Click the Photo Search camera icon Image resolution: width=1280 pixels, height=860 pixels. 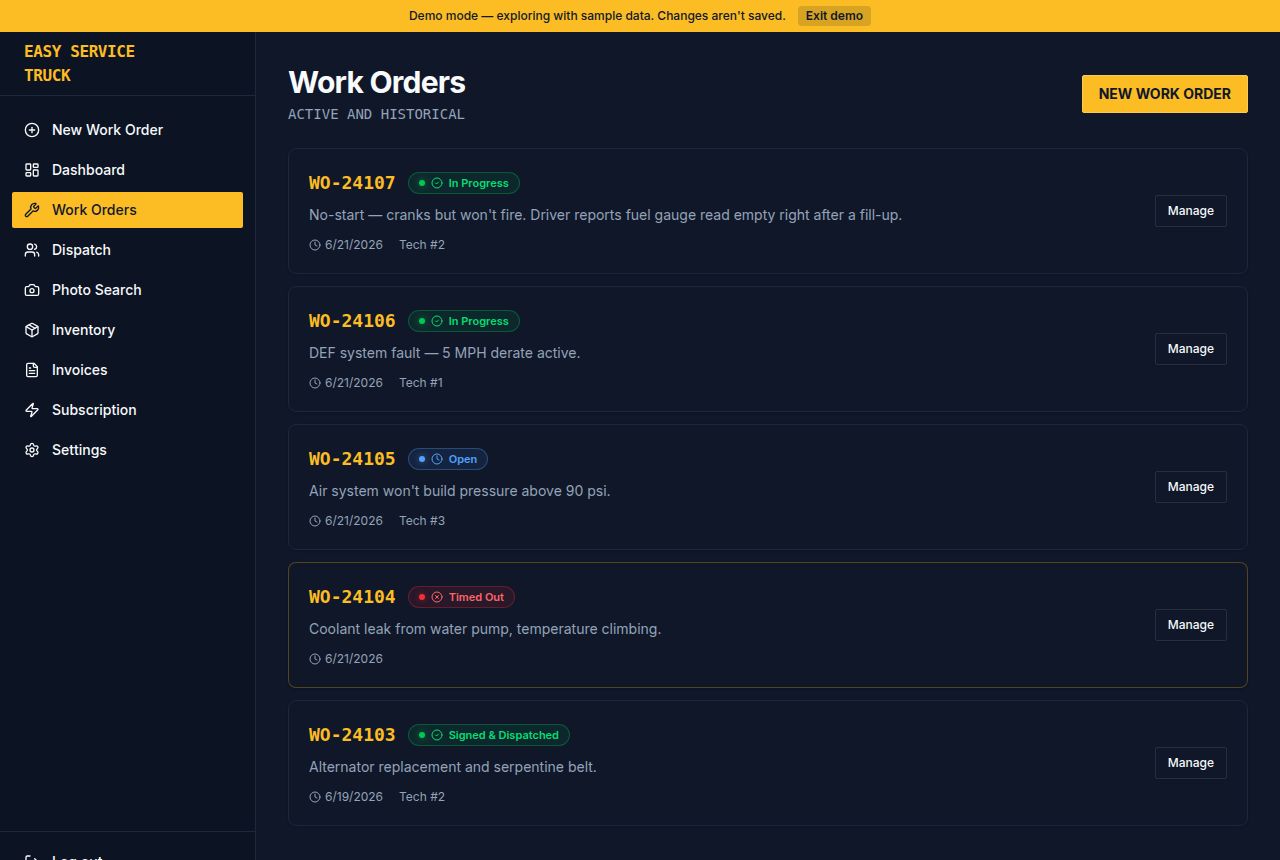32,290
